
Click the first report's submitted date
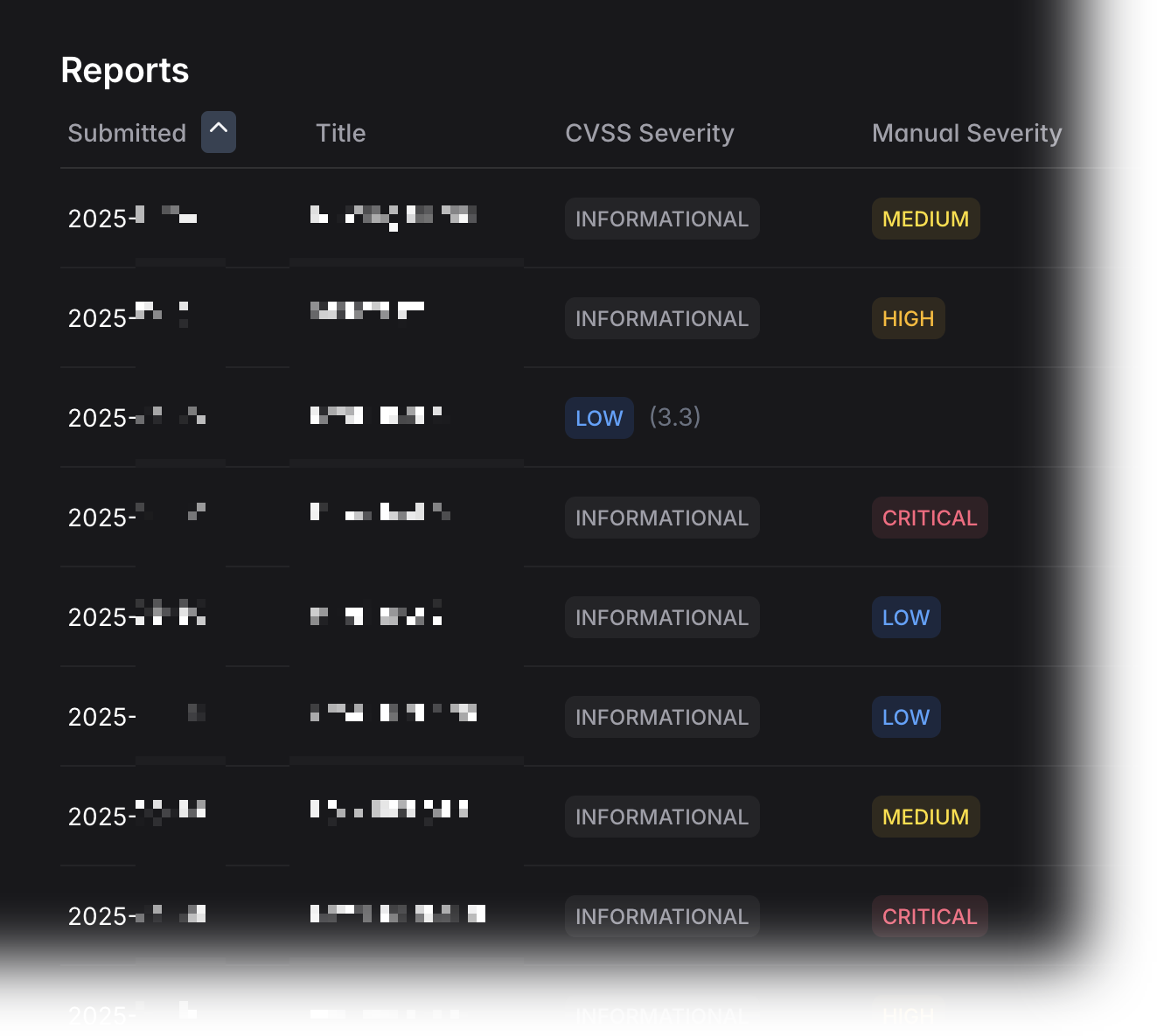coord(132,218)
